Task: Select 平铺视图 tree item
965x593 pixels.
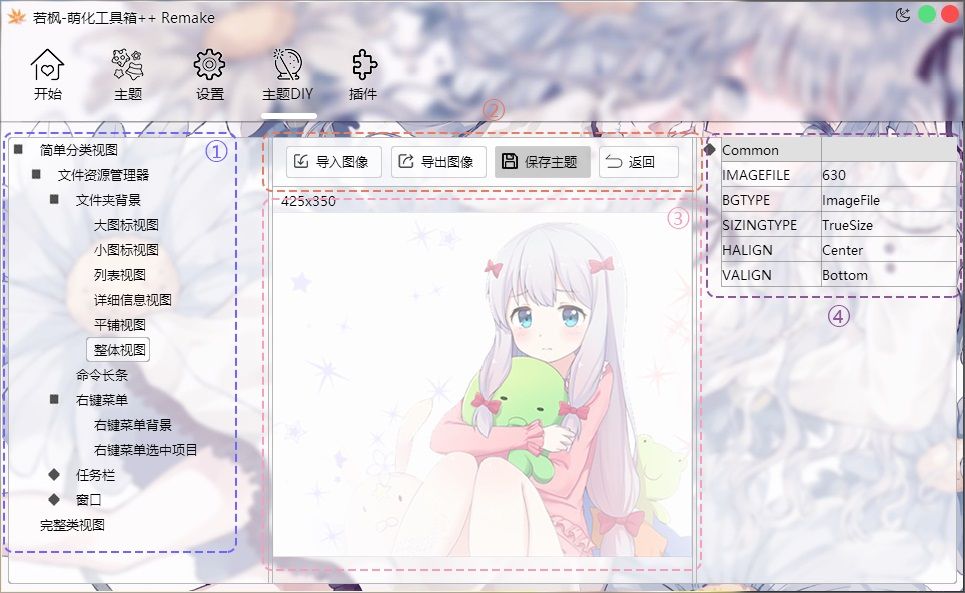Action: (x=119, y=325)
